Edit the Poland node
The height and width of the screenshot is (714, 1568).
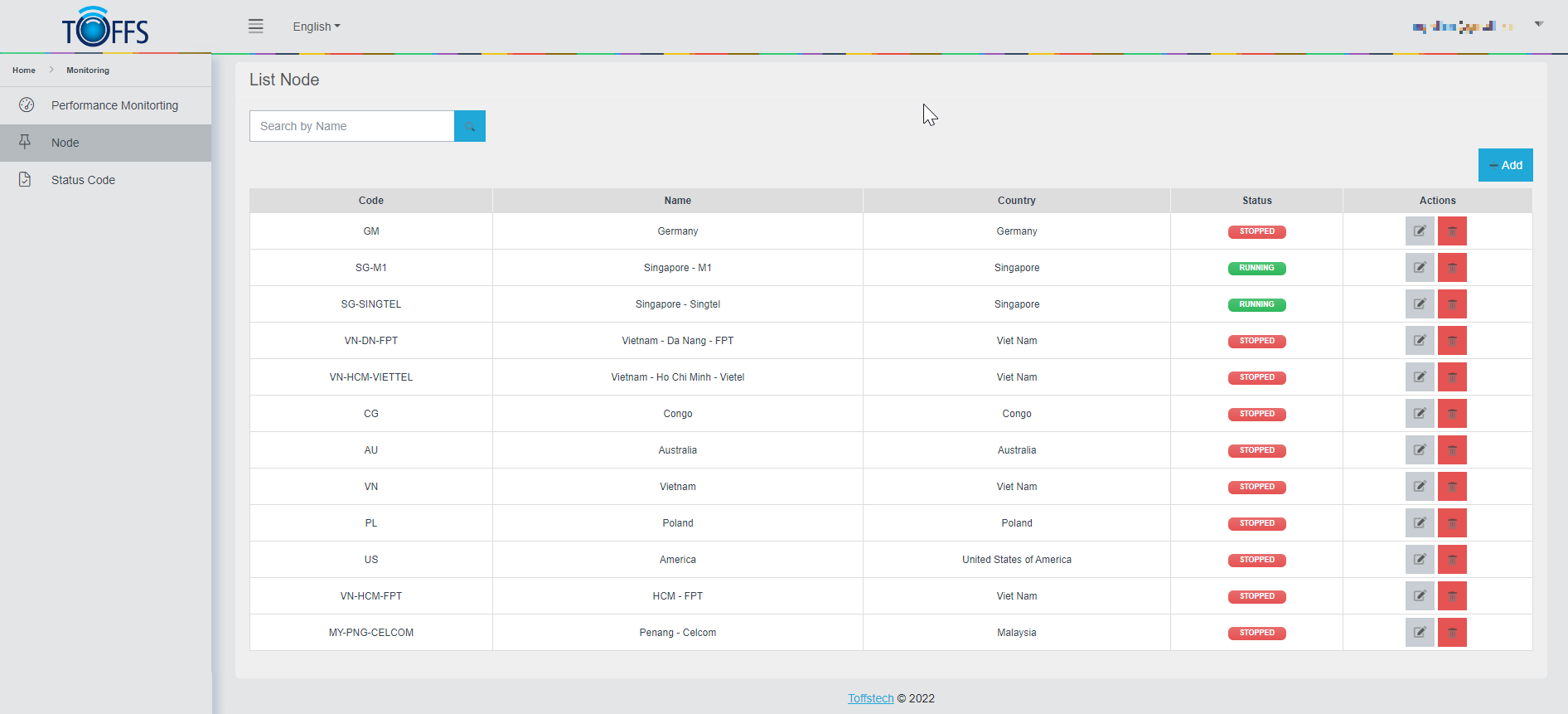point(1419,523)
